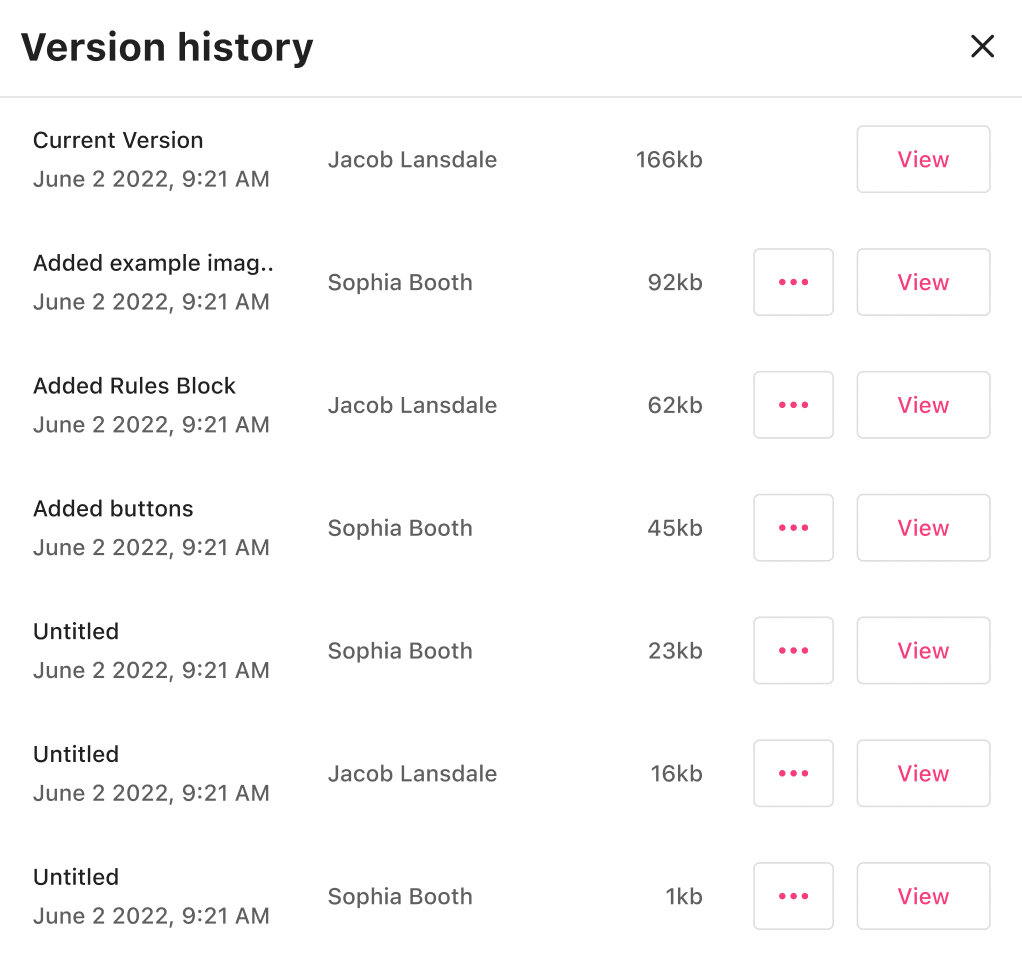This screenshot has height=956, width=1022.
Task: Open more options for 92kb version
Action: 793,282
